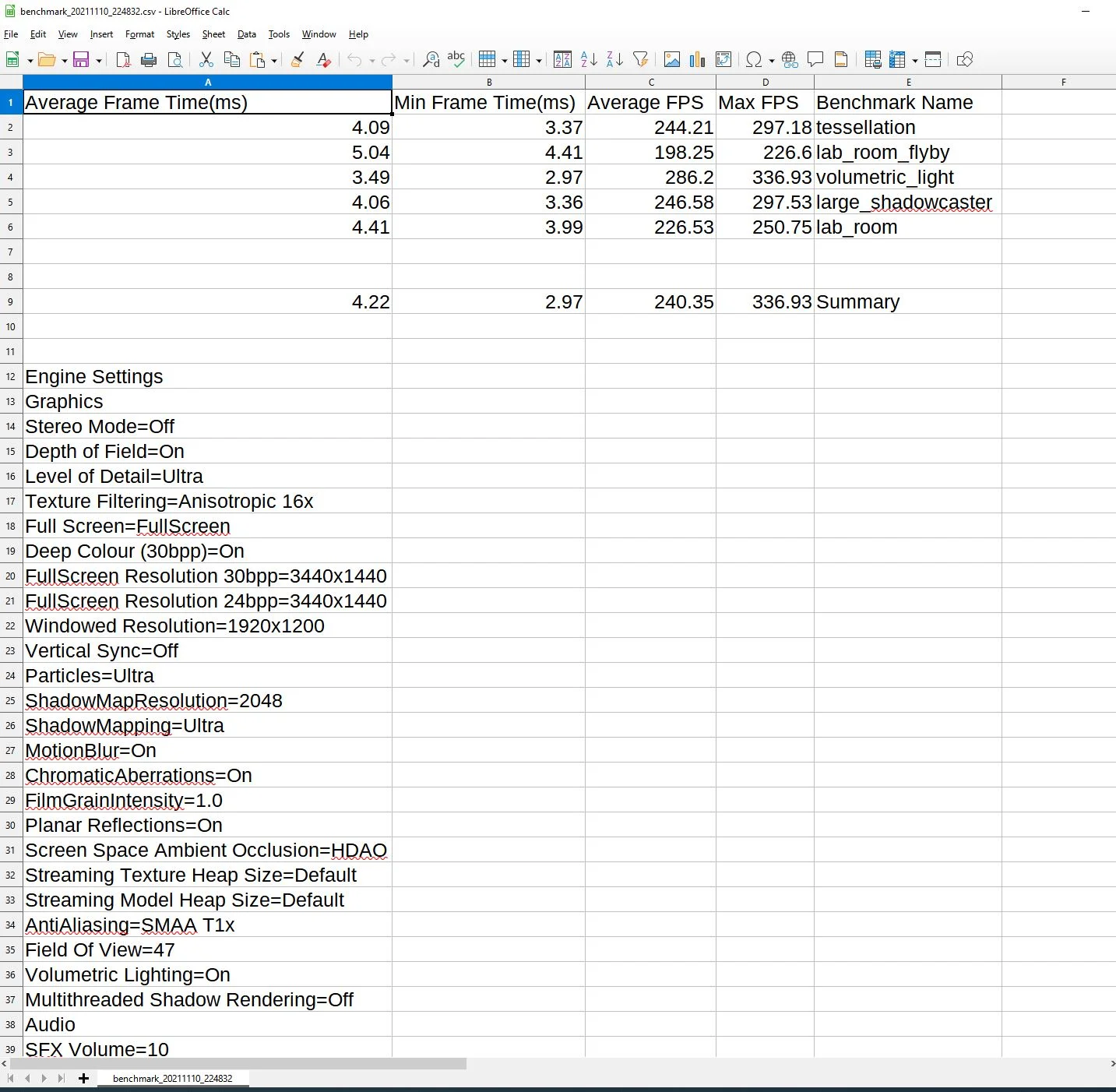Image resolution: width=1116 pixels, height=1092 pixels.
Task: Click the Insert Comment speech bubble icon
Action: coord(815,59)
